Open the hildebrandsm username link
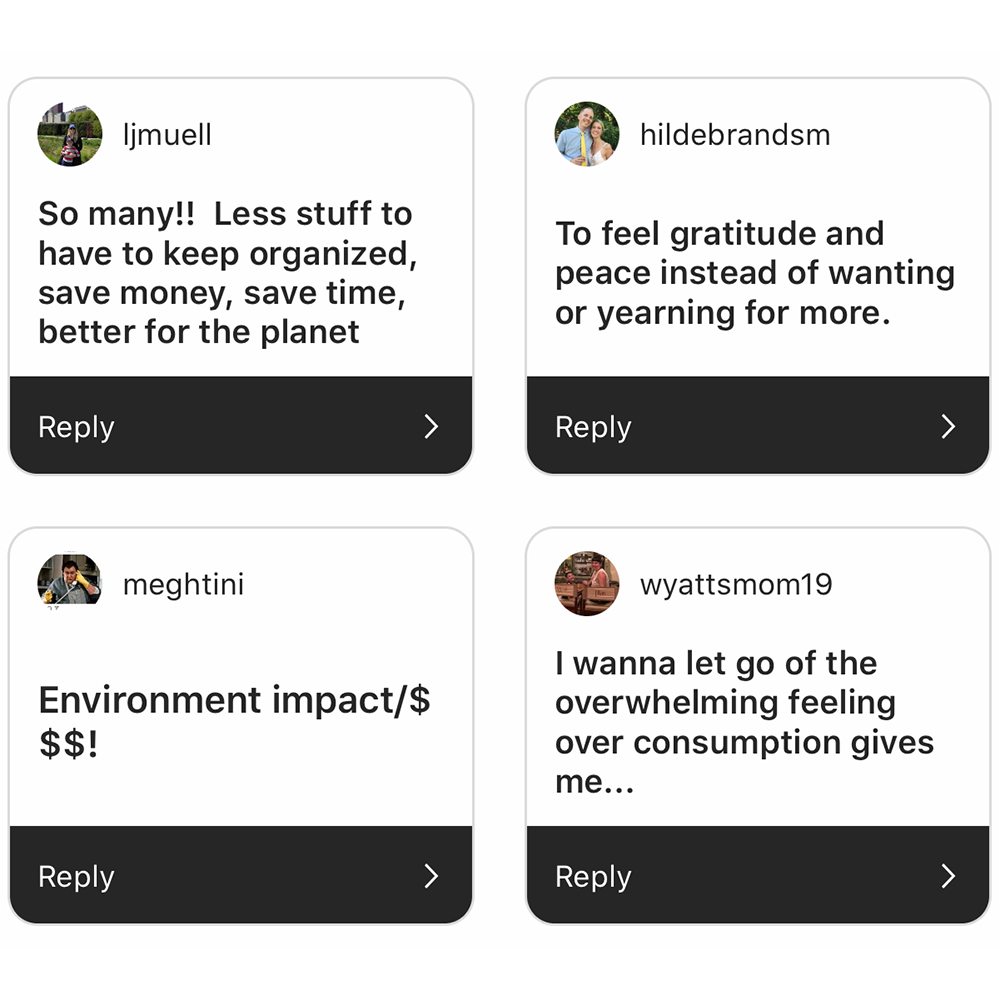The image size is (1000, 1000). pos(735,135)
